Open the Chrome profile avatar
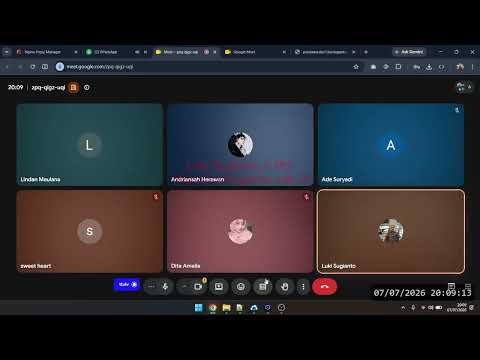The height and width of the screenshot is (360, 480). 460,67
